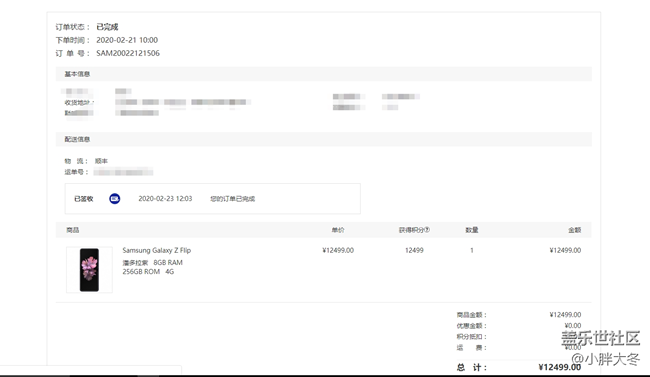Click the 已签收 delivery status label
The image size is (650, 377).
[x=84, y=199]
